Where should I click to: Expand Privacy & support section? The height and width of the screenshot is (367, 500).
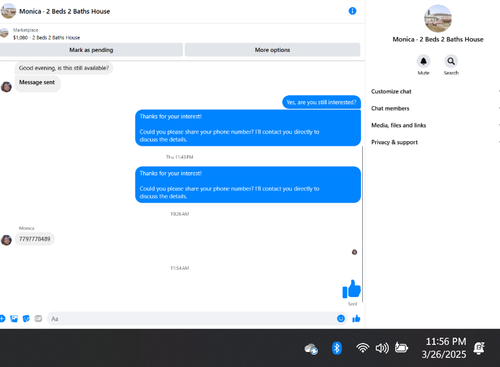click(435, 142)
